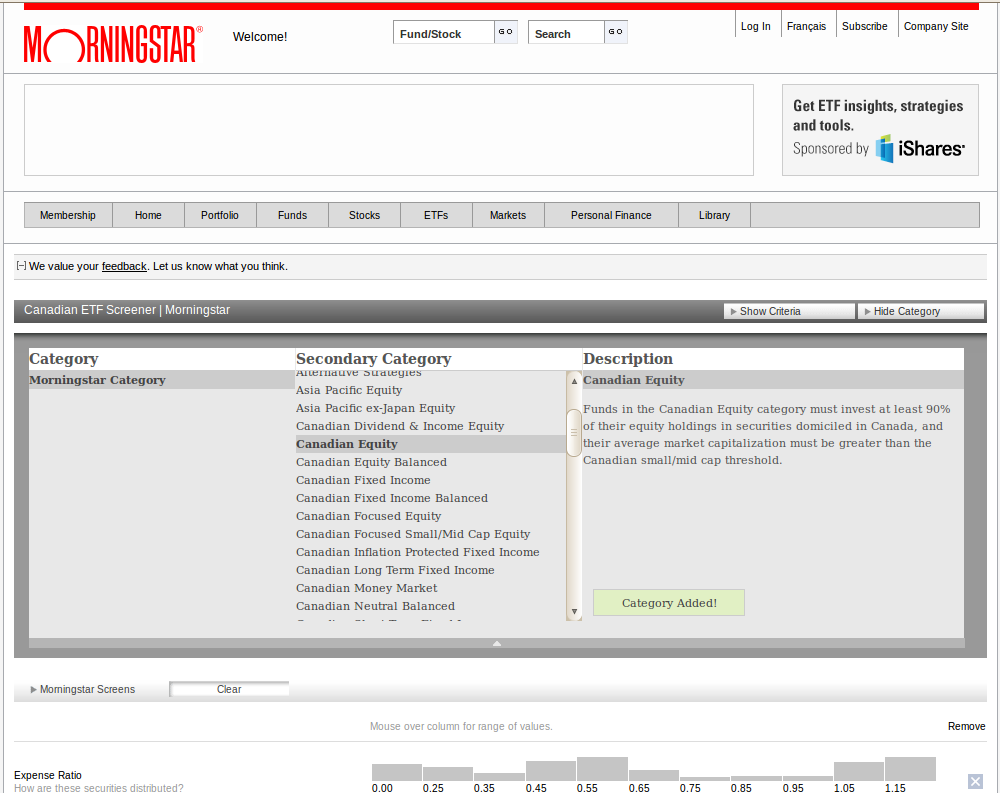Viewport: 1000px width, 793px height.
Task: Open the Stocks nav tab
Action: coord(364,215)
